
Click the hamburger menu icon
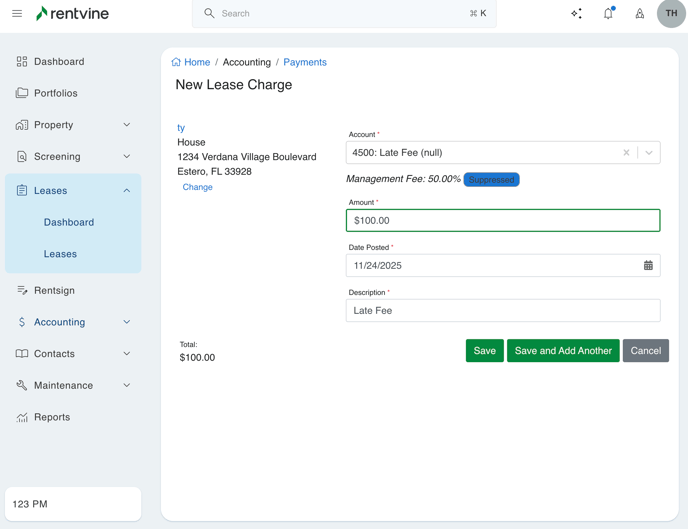point(17,14)
